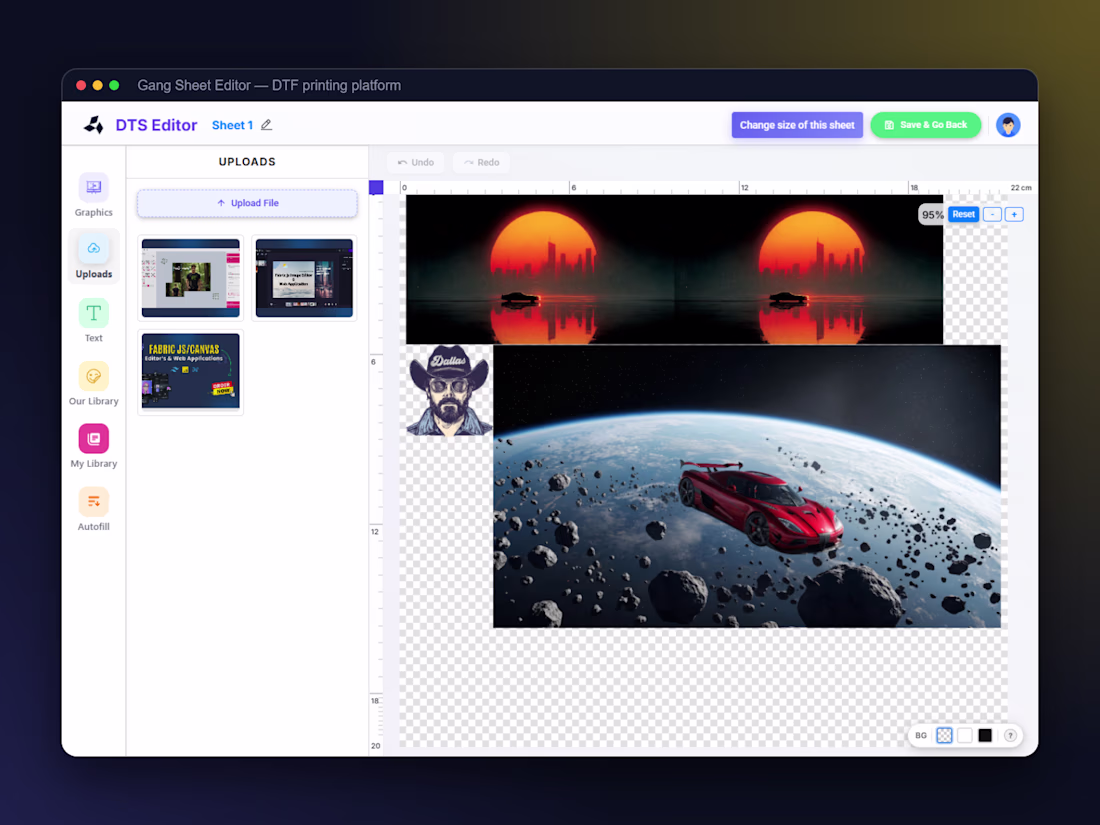Open Our Library panel

coord(93,383)
